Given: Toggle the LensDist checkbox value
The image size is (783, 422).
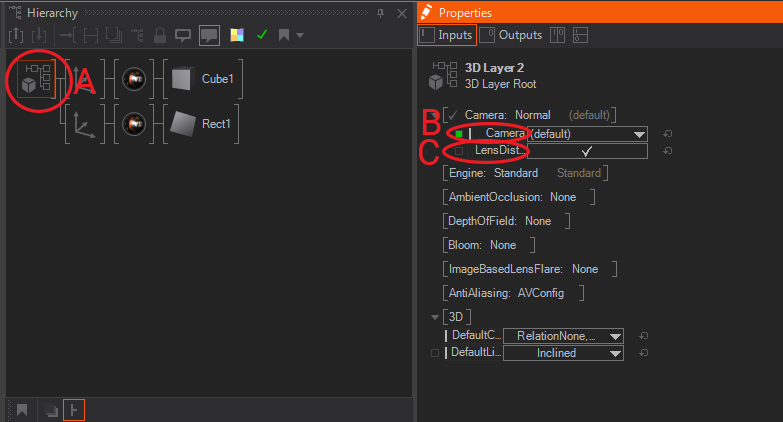Looking at the screenshot, I should pos(587,151).
